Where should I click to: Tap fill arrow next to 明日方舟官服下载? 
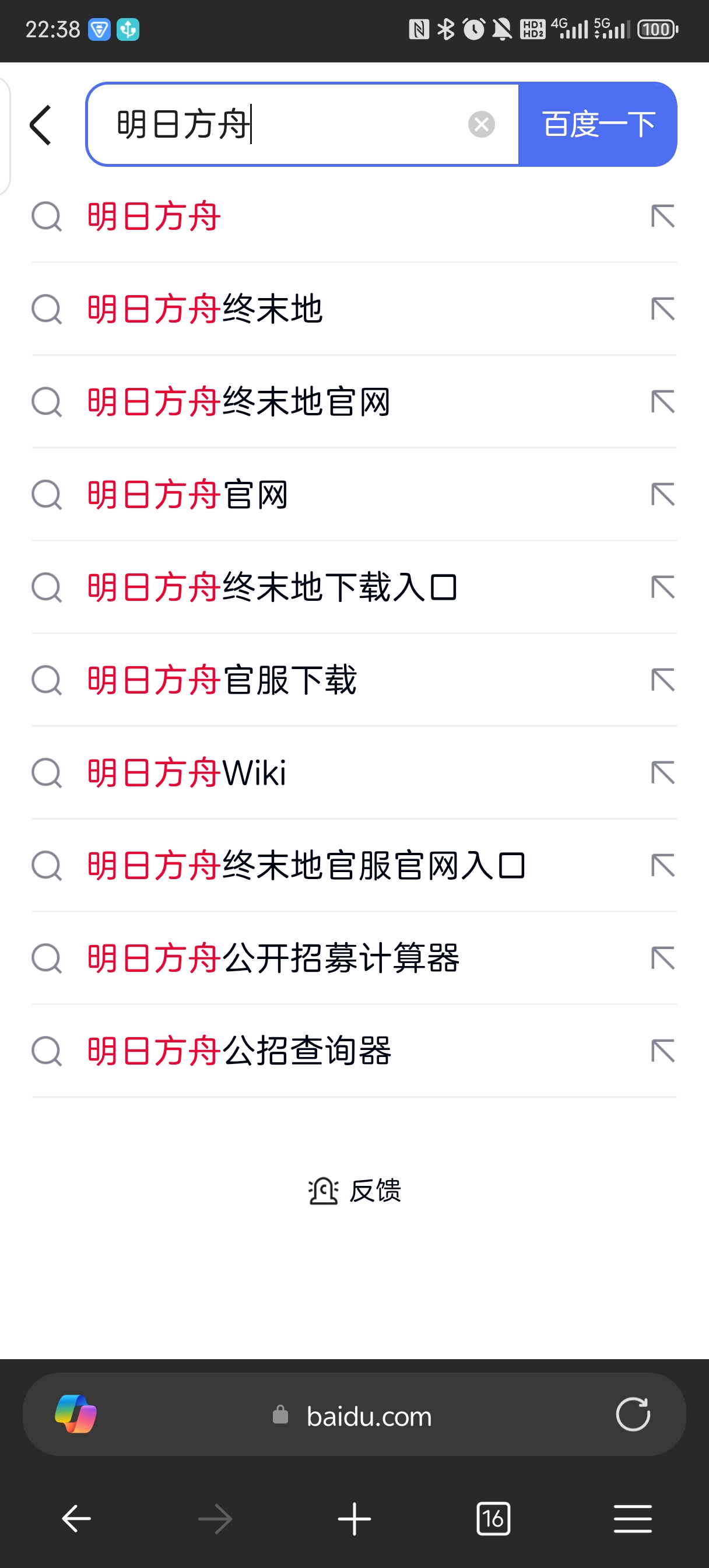point(662,680)
